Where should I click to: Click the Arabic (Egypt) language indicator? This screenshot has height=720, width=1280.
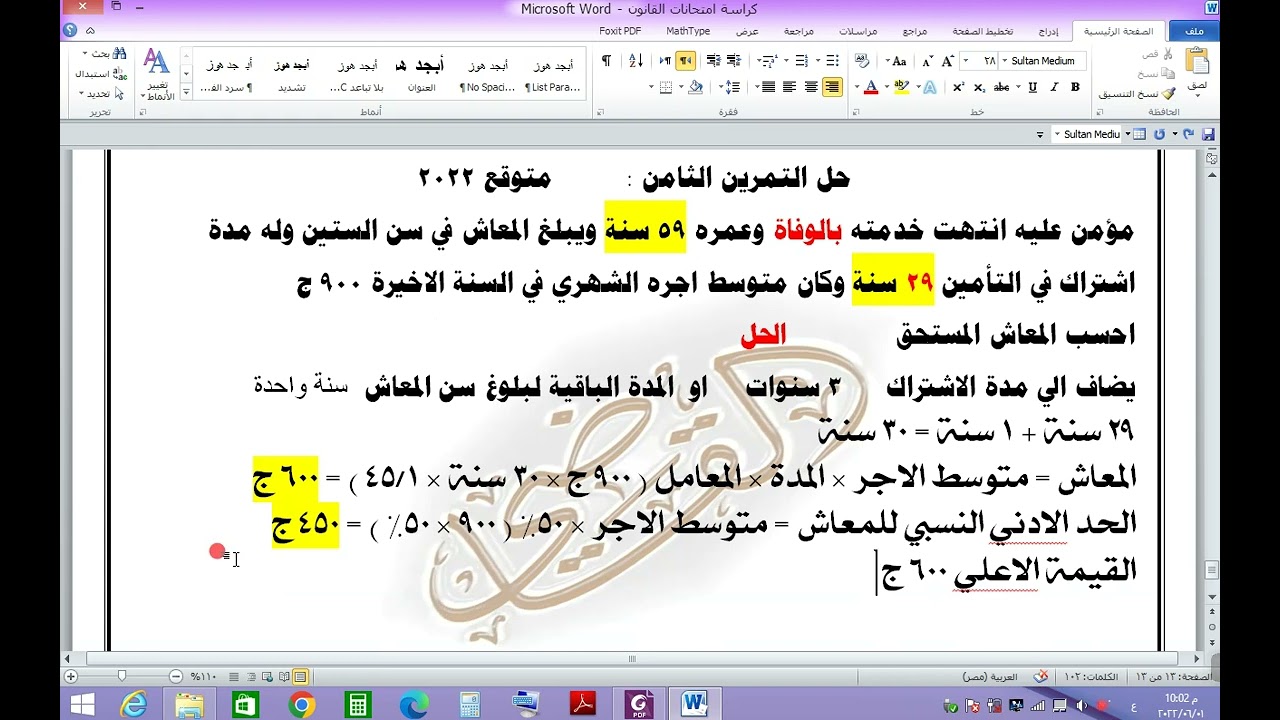click(990, 677)
